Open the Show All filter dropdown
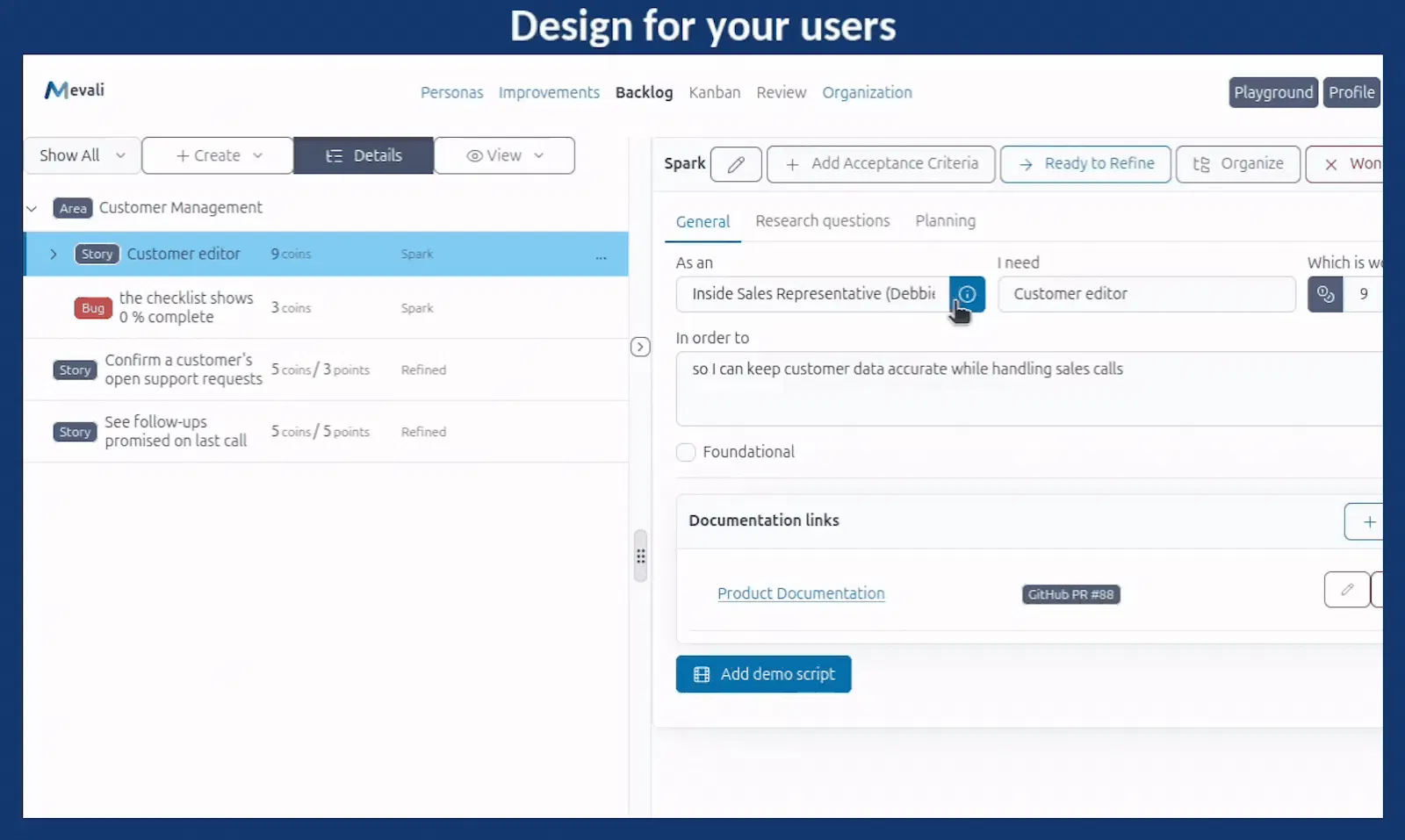This screenshot has width=1405, height=840. tap(83, 155)
